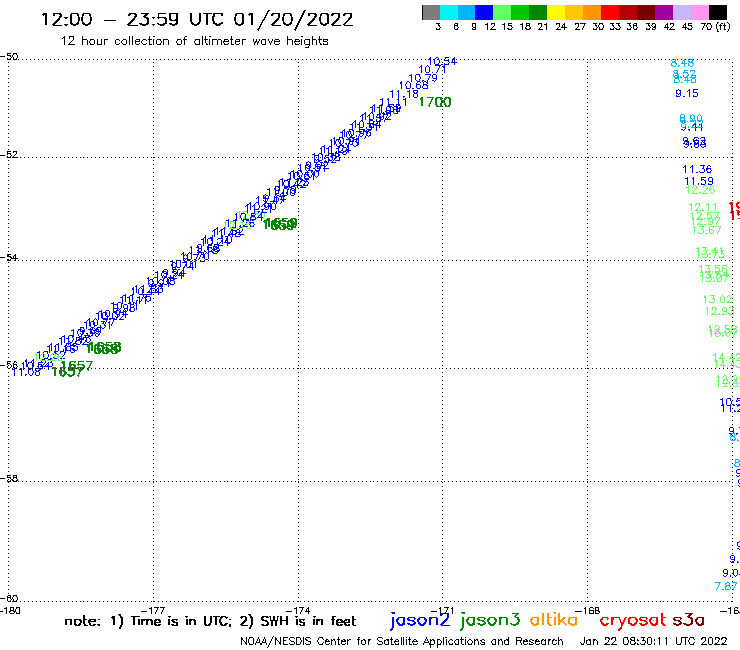Viewport: 740px width, 650px height.
Task: Select the 'jason2' satellite label
Action: (x=420, y=620)
